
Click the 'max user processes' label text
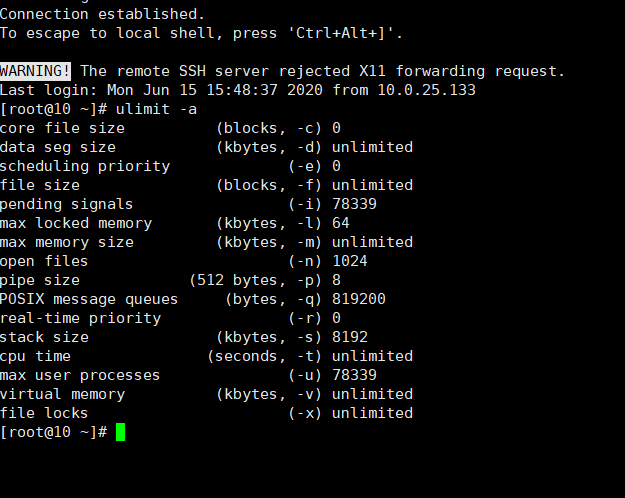click(x=80, y=376)
